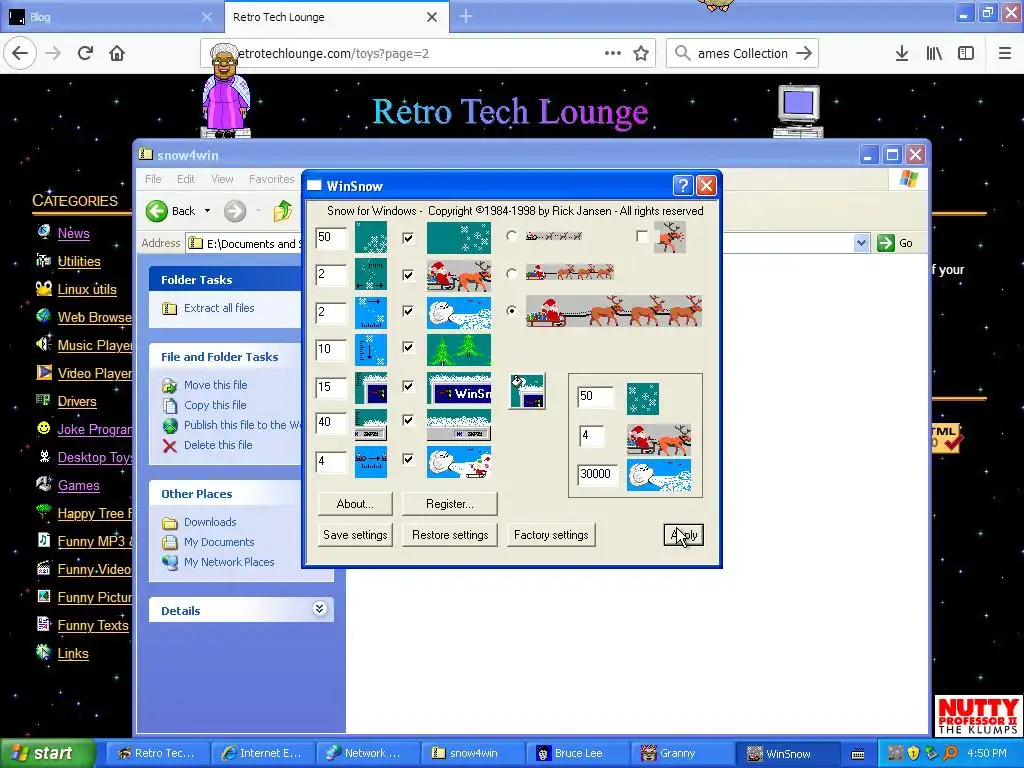
Task: Click the green Go arrow button
Action: coord(886,243)
